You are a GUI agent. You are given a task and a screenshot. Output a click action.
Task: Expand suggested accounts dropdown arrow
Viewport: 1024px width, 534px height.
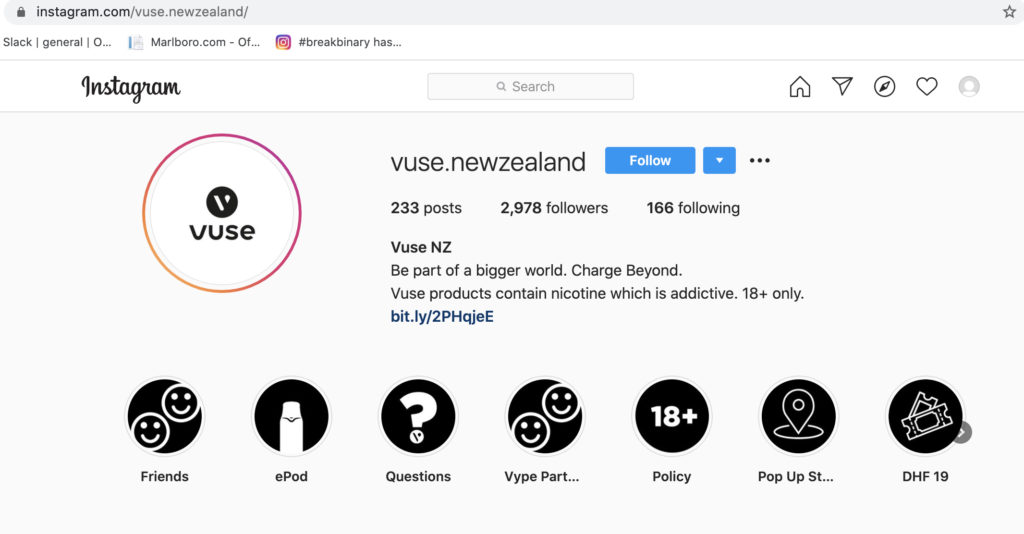[x=719, y=161]
